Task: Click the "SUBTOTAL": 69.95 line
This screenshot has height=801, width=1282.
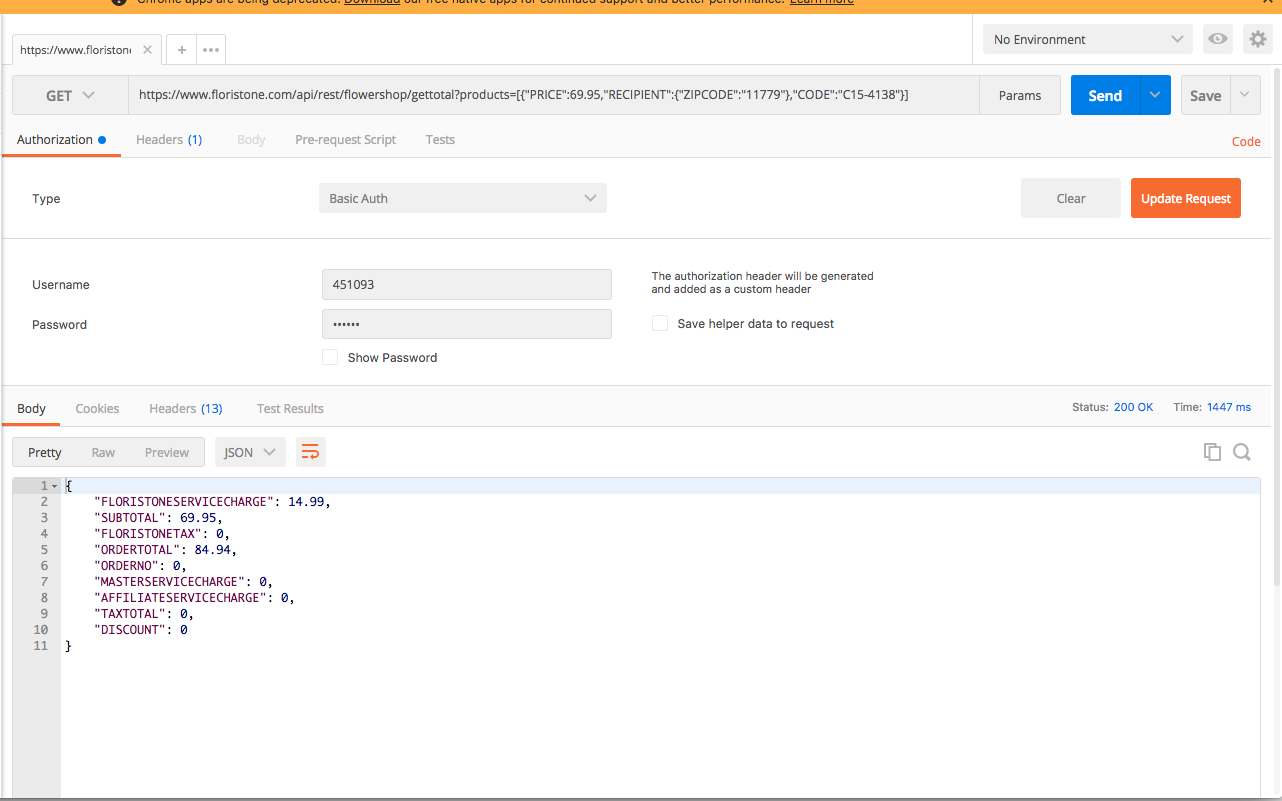Action: [158, 517]
